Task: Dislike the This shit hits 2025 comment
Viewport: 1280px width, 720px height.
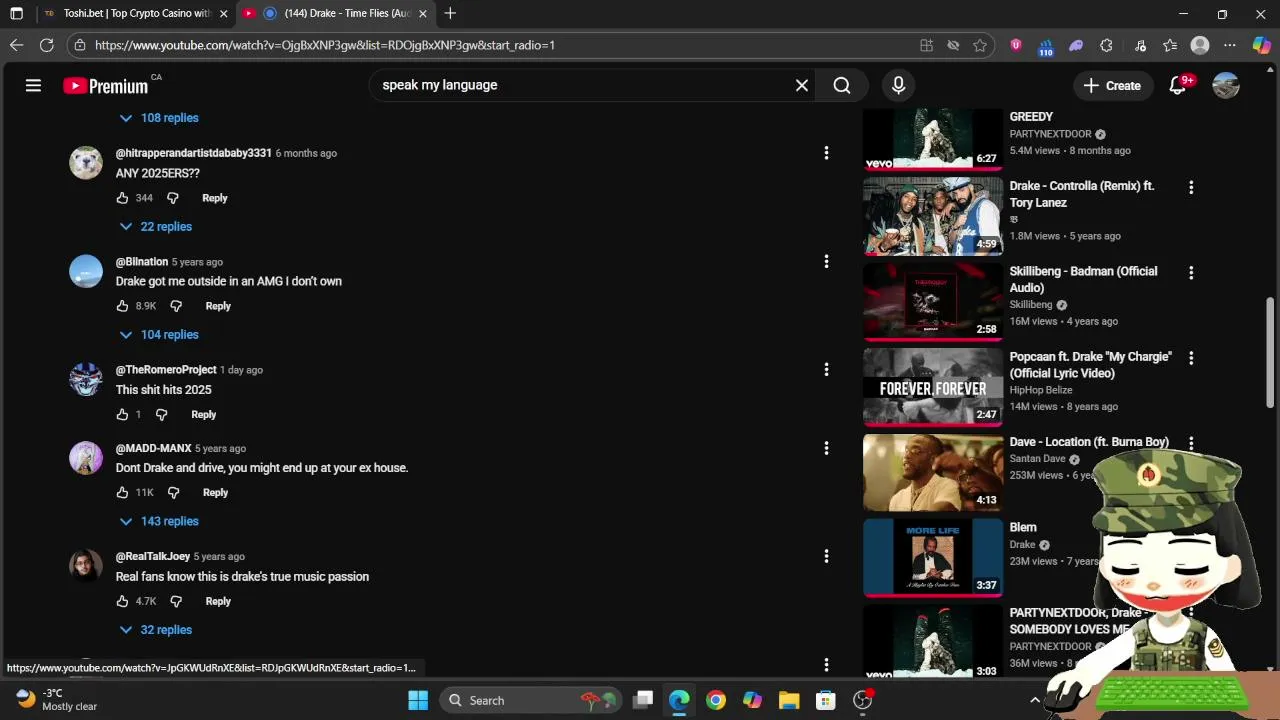Action: pyautogui.click(x=162, y=414)
